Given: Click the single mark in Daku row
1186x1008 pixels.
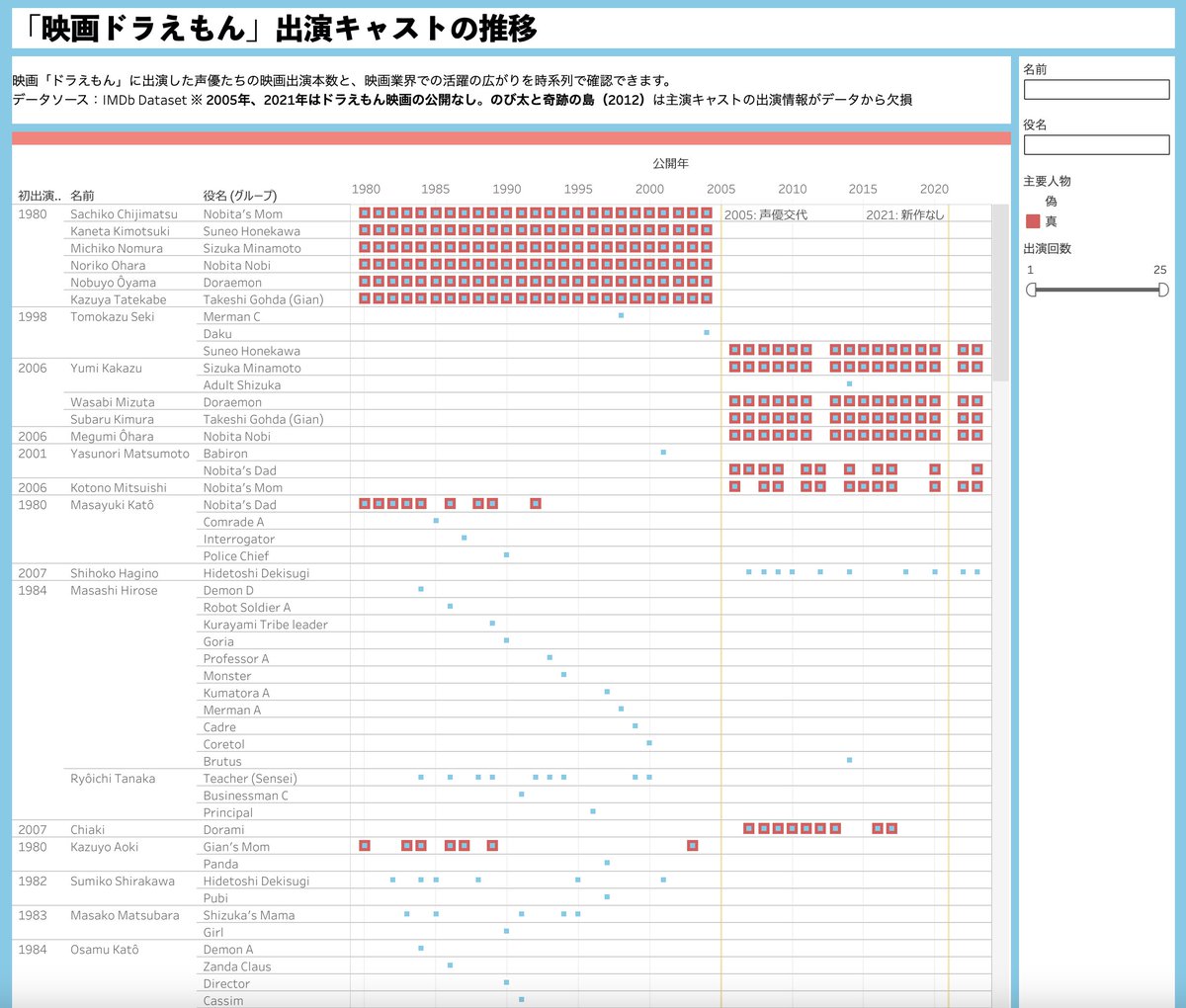Looking at the screenshot, I should point(707,332).
